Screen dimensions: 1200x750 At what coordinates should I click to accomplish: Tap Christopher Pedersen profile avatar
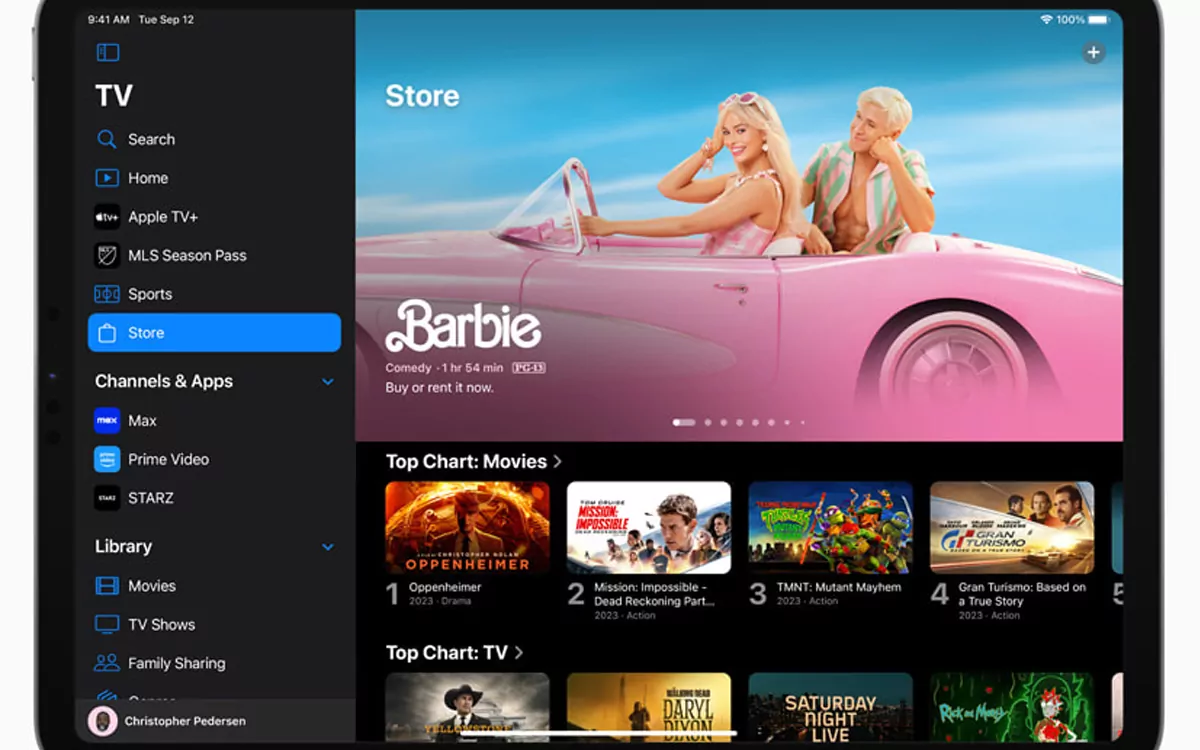pyautogui.click(x=102, y=721)
